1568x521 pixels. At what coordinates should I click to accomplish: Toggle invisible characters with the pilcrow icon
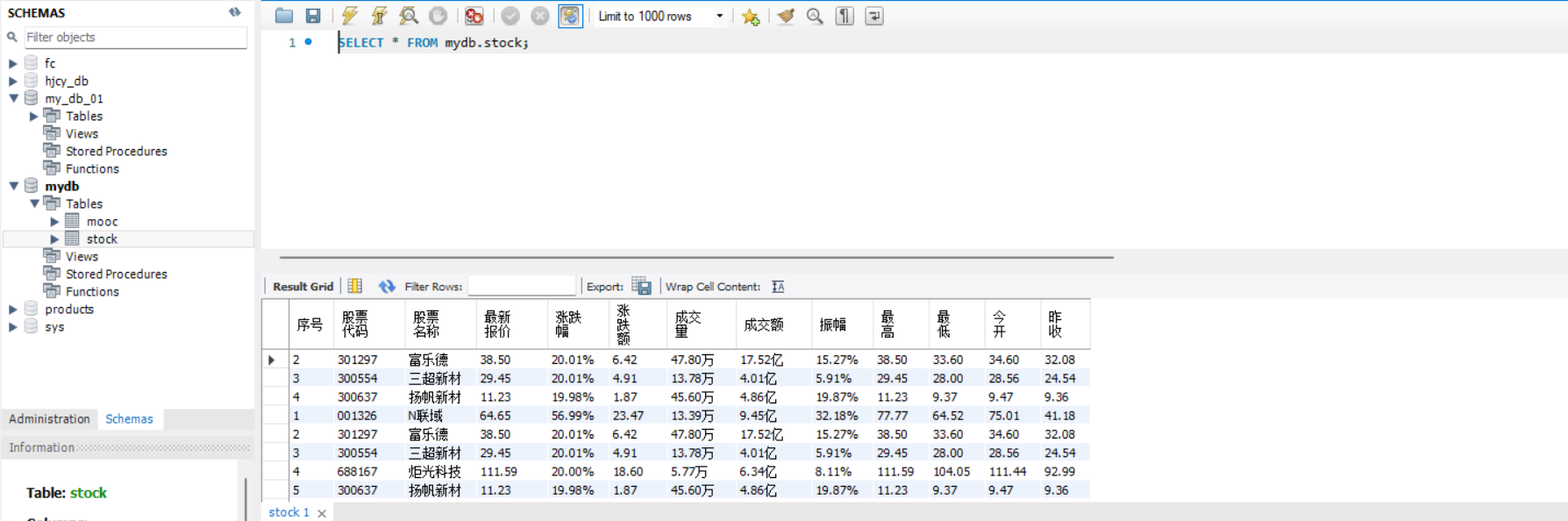pos(845,16)
